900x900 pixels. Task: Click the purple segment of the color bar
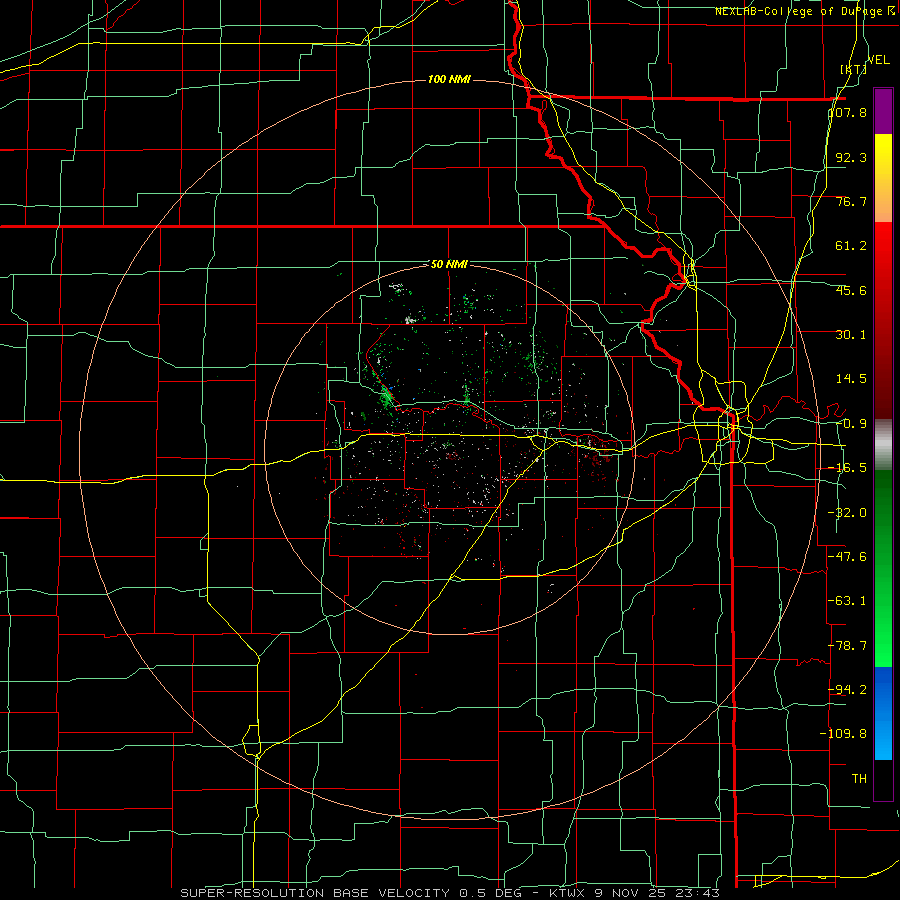click(x=883, y=111)
